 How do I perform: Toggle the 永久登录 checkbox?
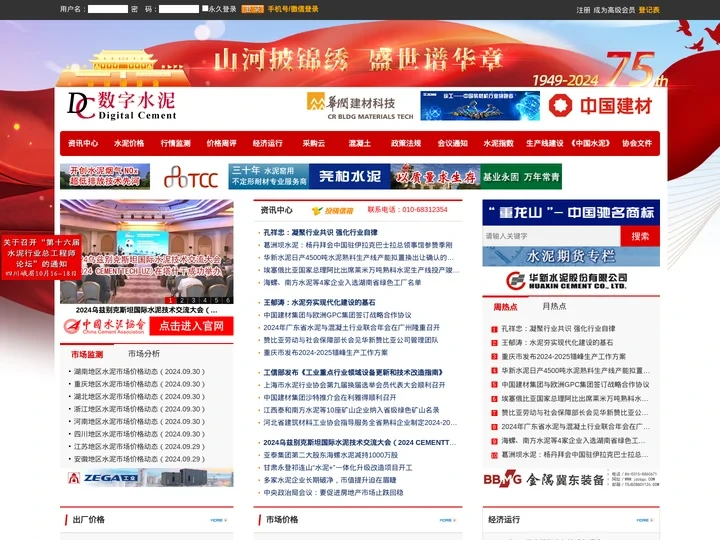(x=205, y=8)
